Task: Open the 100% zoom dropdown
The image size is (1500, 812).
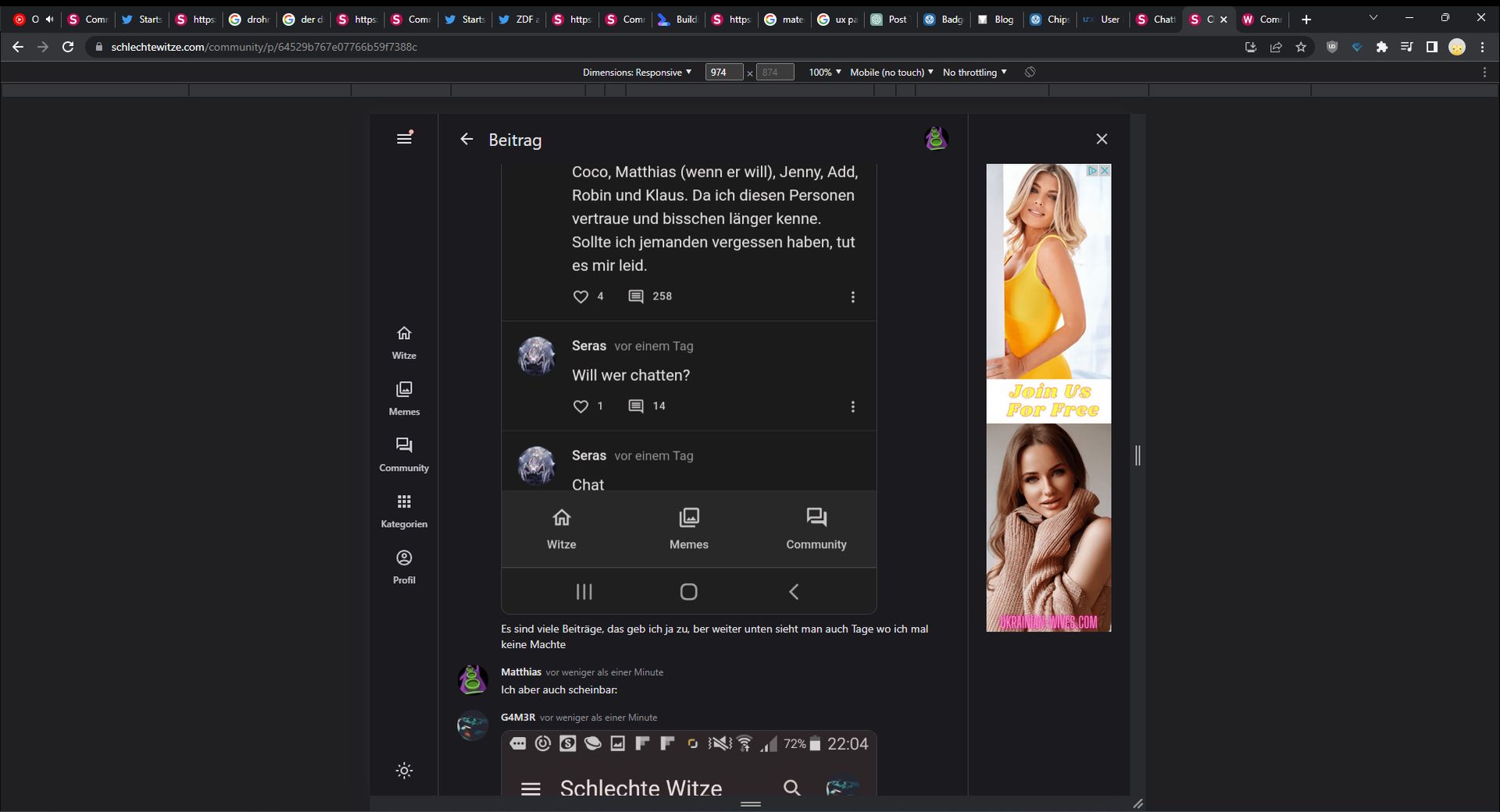Action: [x=824, y=73]
